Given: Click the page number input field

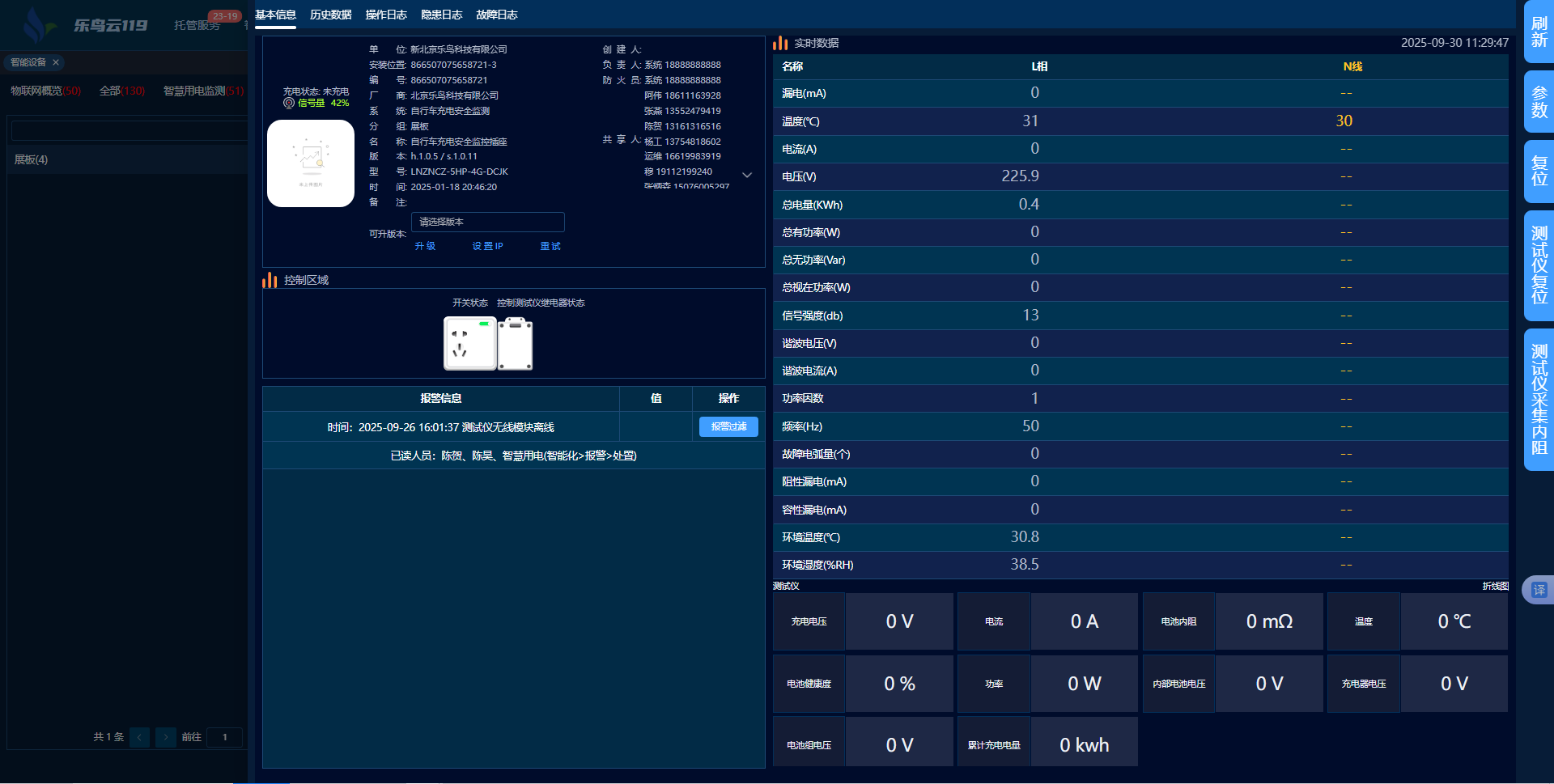Looking at the screenshot, I should coord(225,737).
